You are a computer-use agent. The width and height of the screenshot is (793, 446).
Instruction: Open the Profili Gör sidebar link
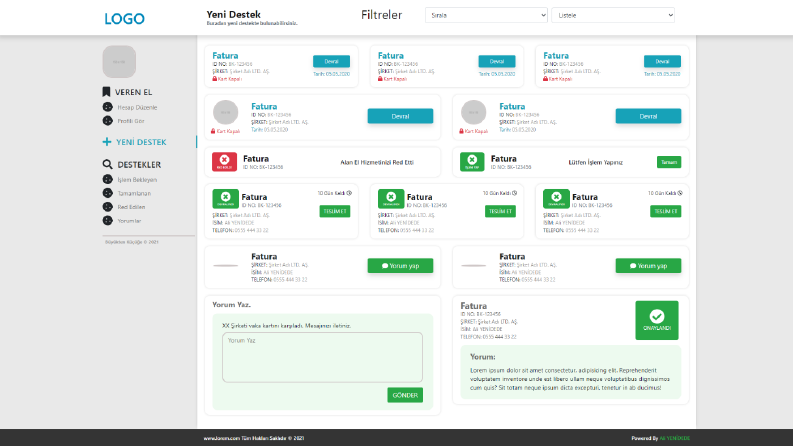point(131,121)
